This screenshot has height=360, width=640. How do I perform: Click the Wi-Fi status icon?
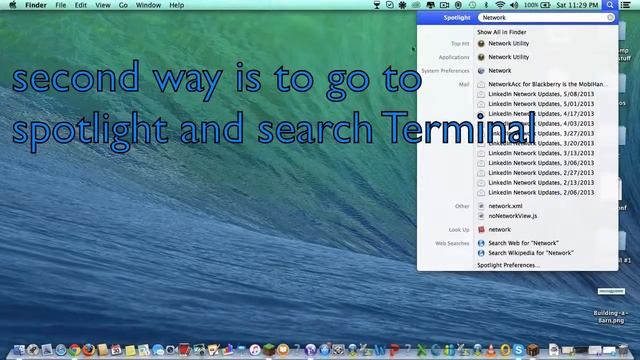500,5
